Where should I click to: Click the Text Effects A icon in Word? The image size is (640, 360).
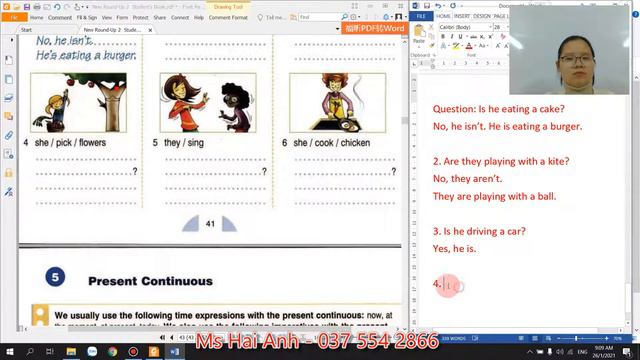coord(443,46)
